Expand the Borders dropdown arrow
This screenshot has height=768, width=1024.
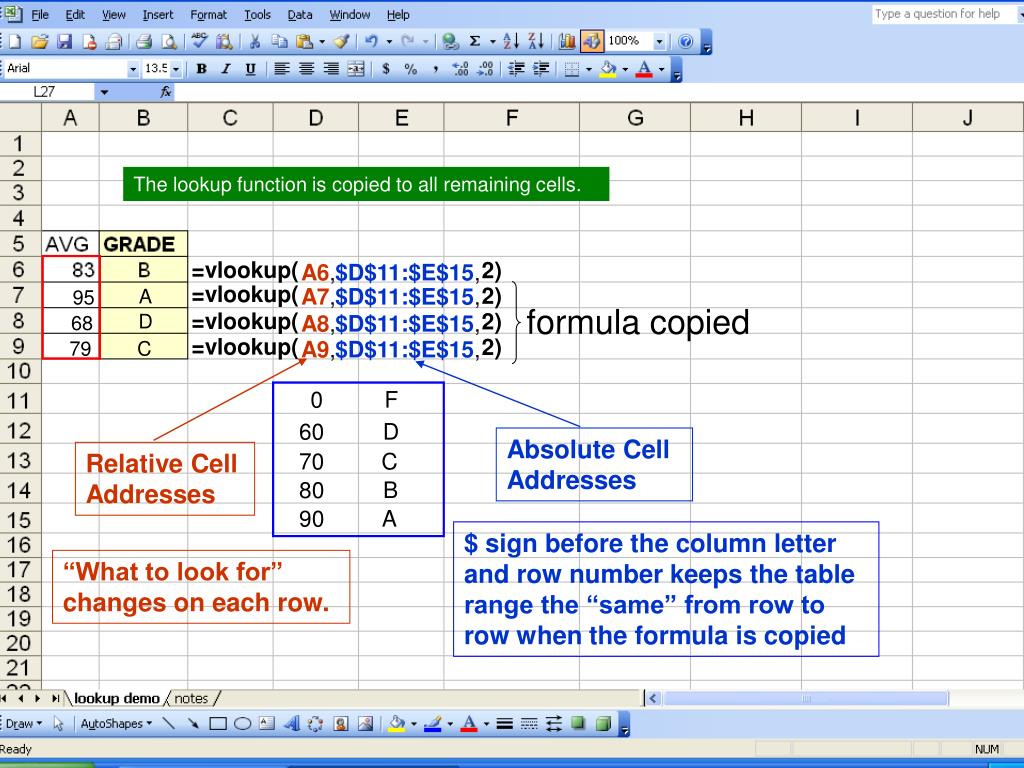point(588,69)
